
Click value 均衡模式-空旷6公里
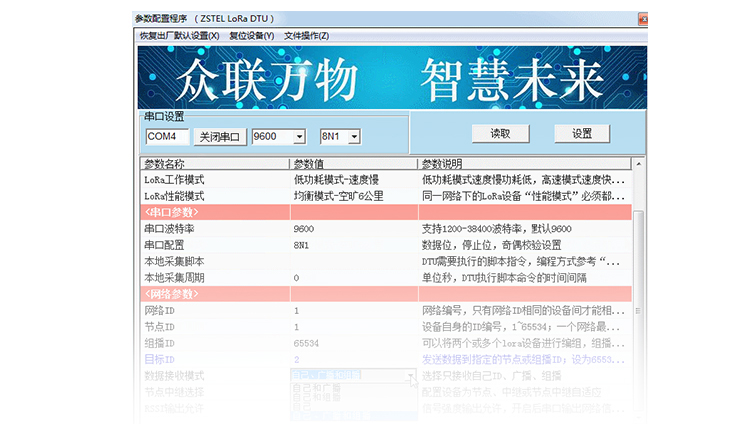[339, 196]
